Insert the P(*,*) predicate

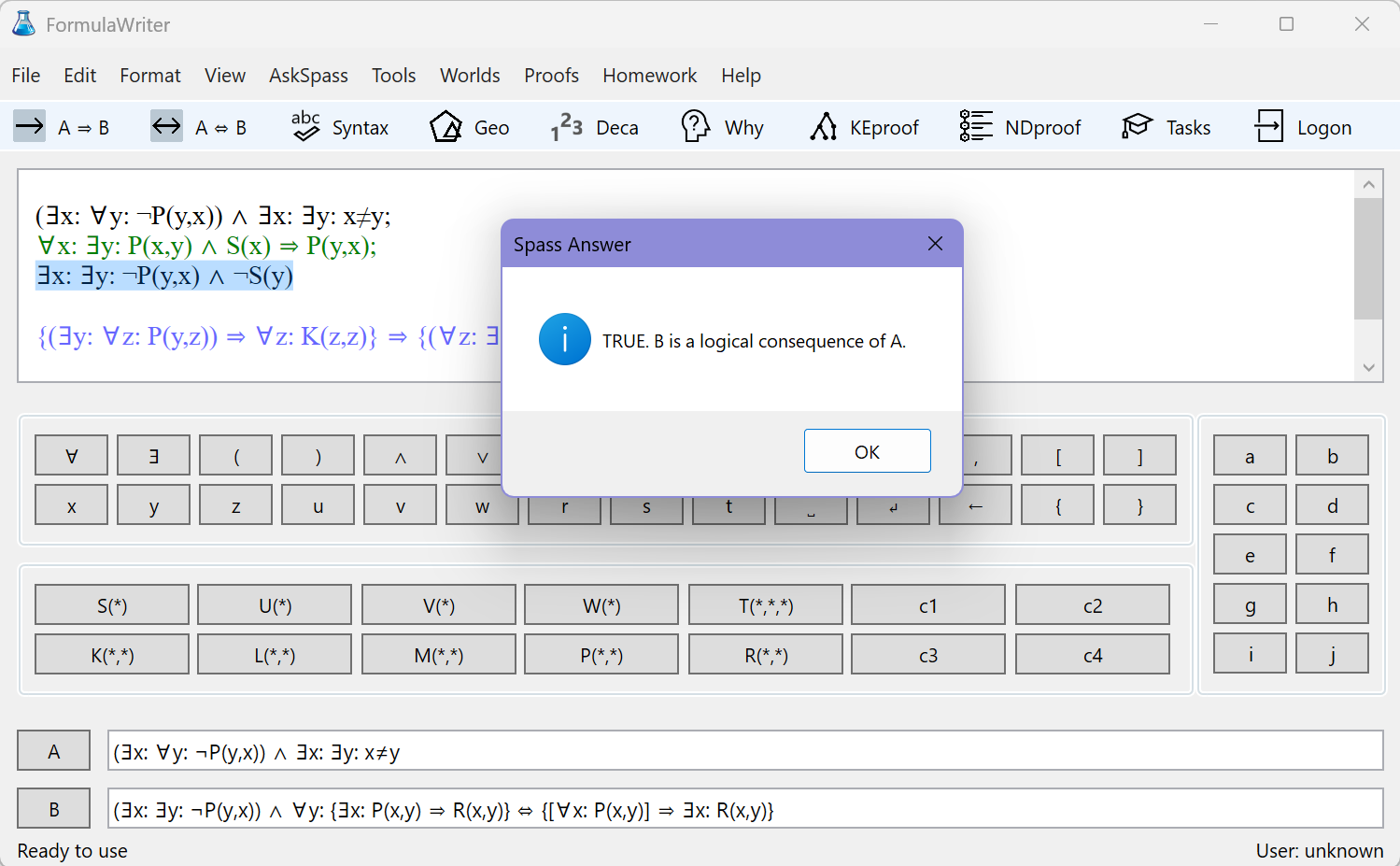pos(601,655)
